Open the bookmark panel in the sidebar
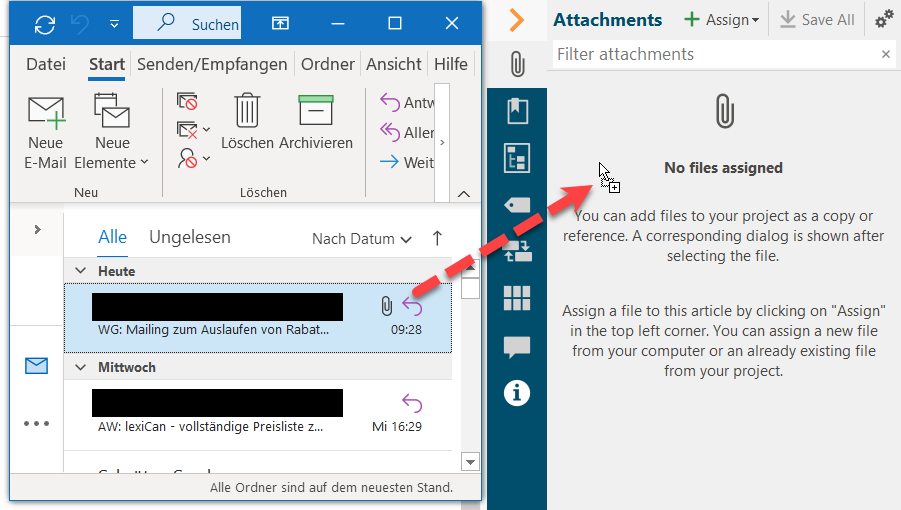The height and width of the screenshot is (510, 901). click(x=517, y=111)
